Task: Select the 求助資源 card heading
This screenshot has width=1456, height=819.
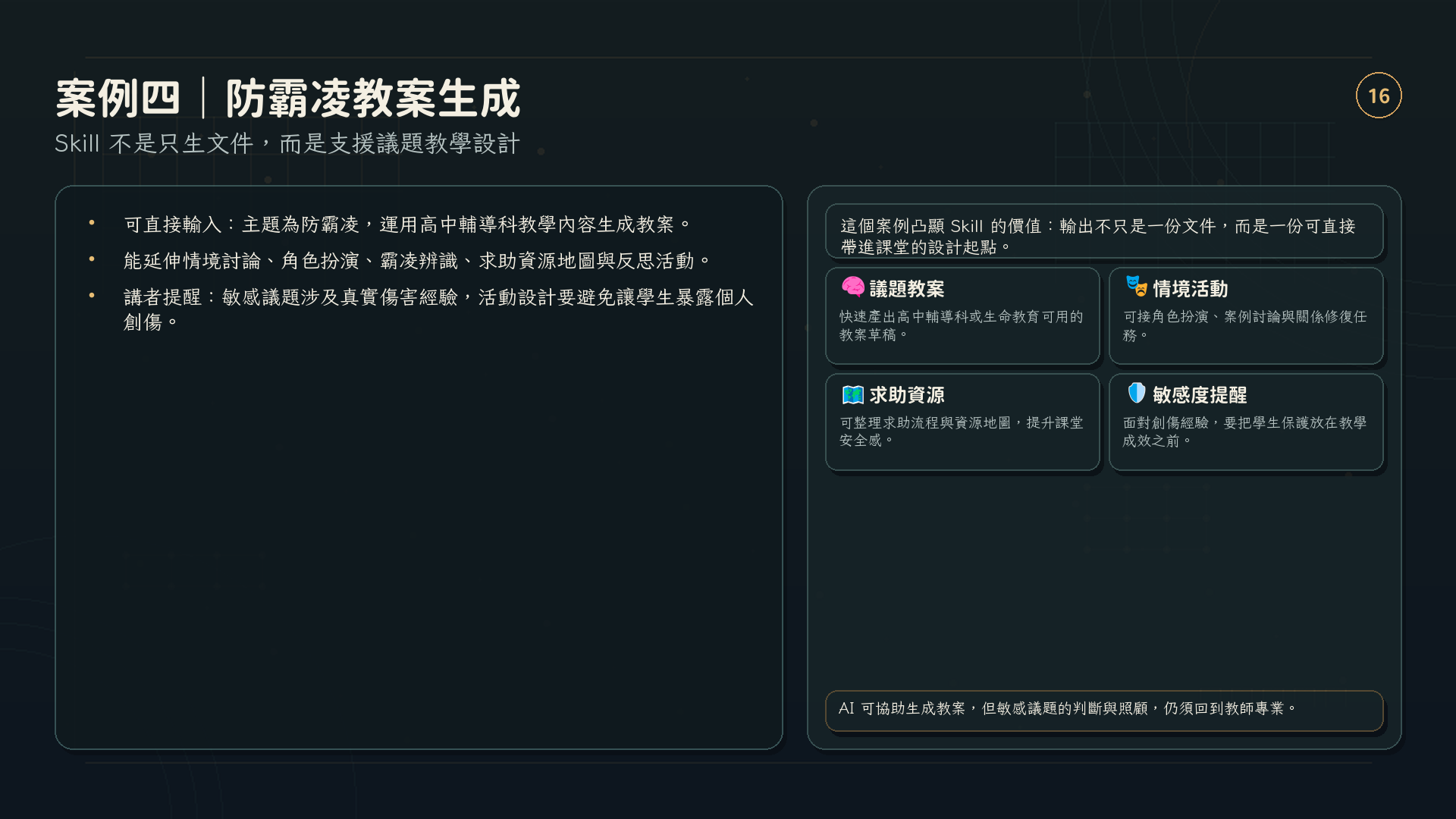Action: coord(907,395)
